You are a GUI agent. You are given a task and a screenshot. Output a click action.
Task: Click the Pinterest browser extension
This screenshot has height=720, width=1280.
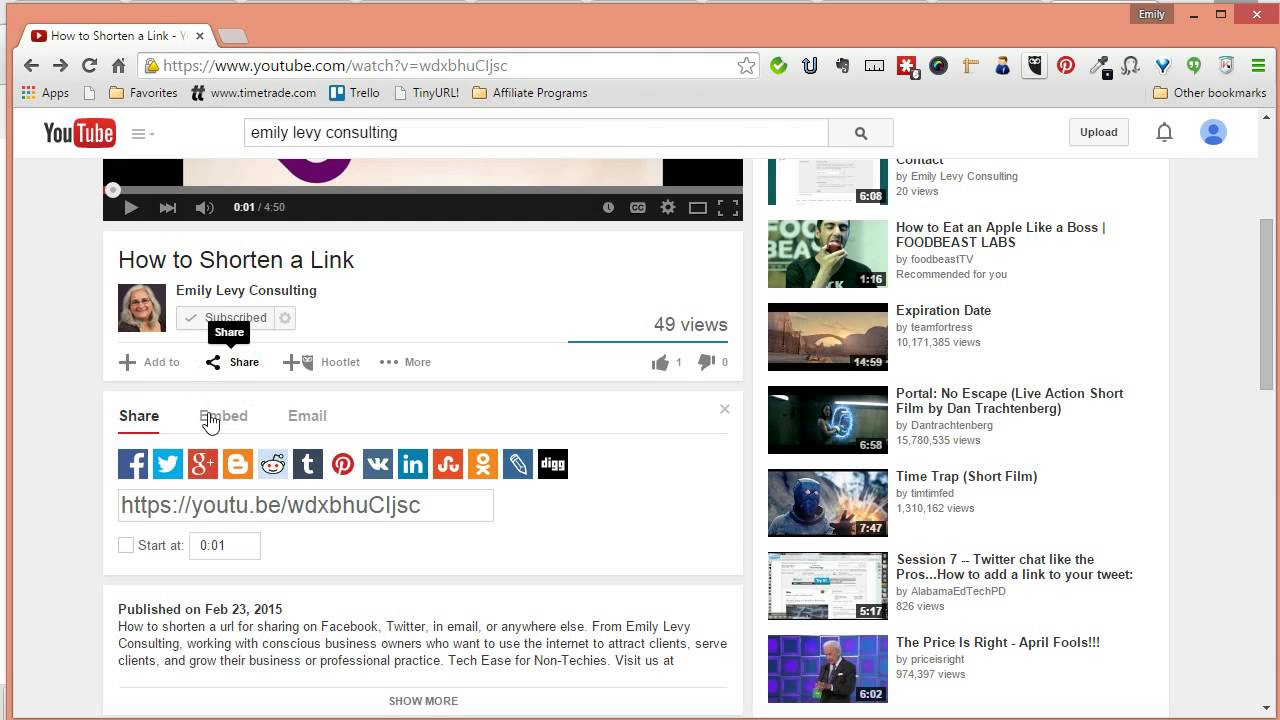click(x=1066, y=66)
